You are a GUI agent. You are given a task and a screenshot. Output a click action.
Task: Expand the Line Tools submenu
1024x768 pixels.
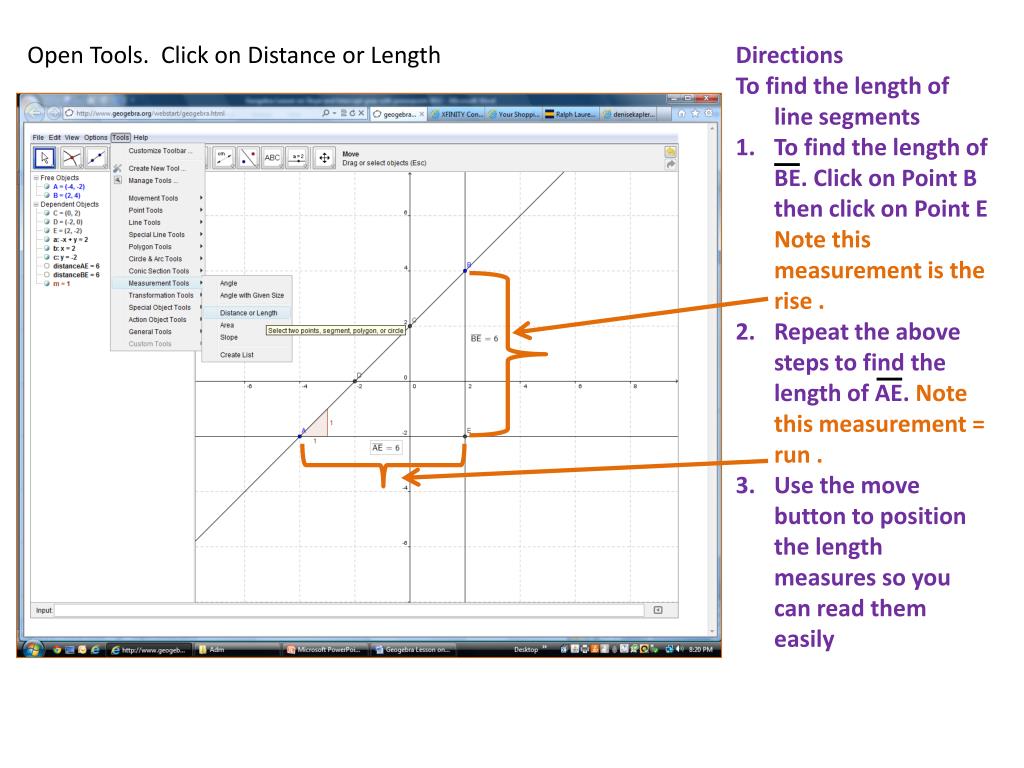point(158,223)
